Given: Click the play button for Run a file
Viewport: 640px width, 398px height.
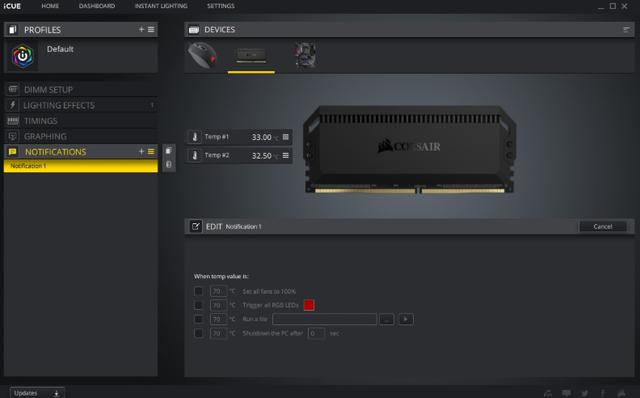Looking at the screenshot, I should [405, 319].
